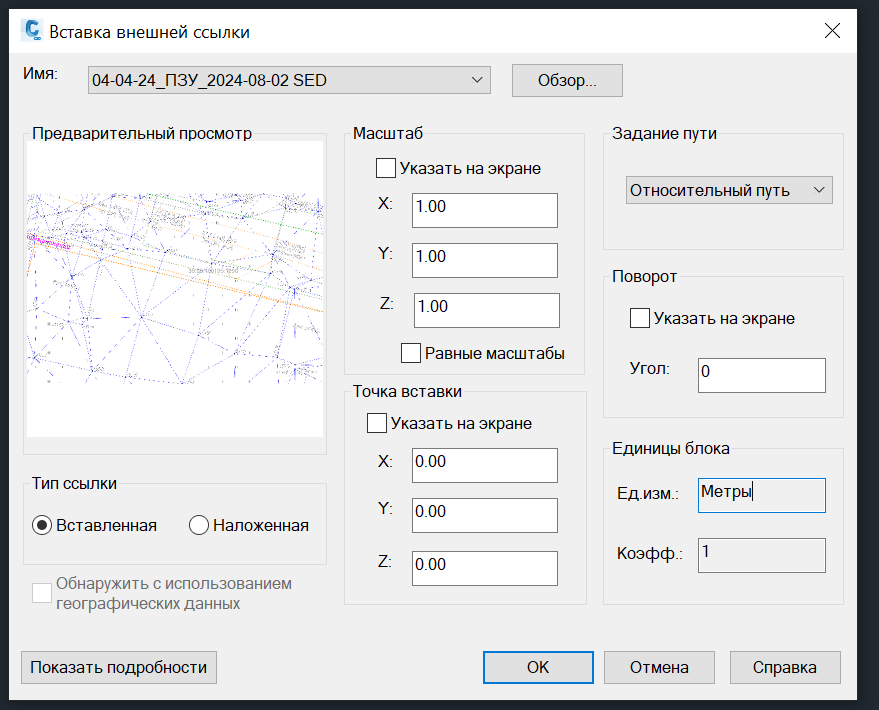Close the Вставка внешней ссылки dialog
This screenshot has width=879, height=710.
[832, 30]
